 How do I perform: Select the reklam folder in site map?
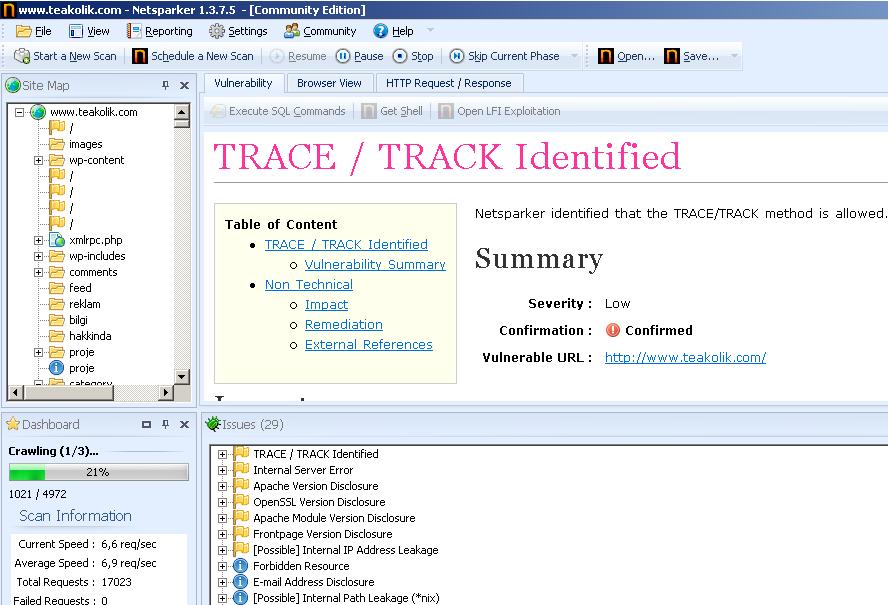(84, 304)
